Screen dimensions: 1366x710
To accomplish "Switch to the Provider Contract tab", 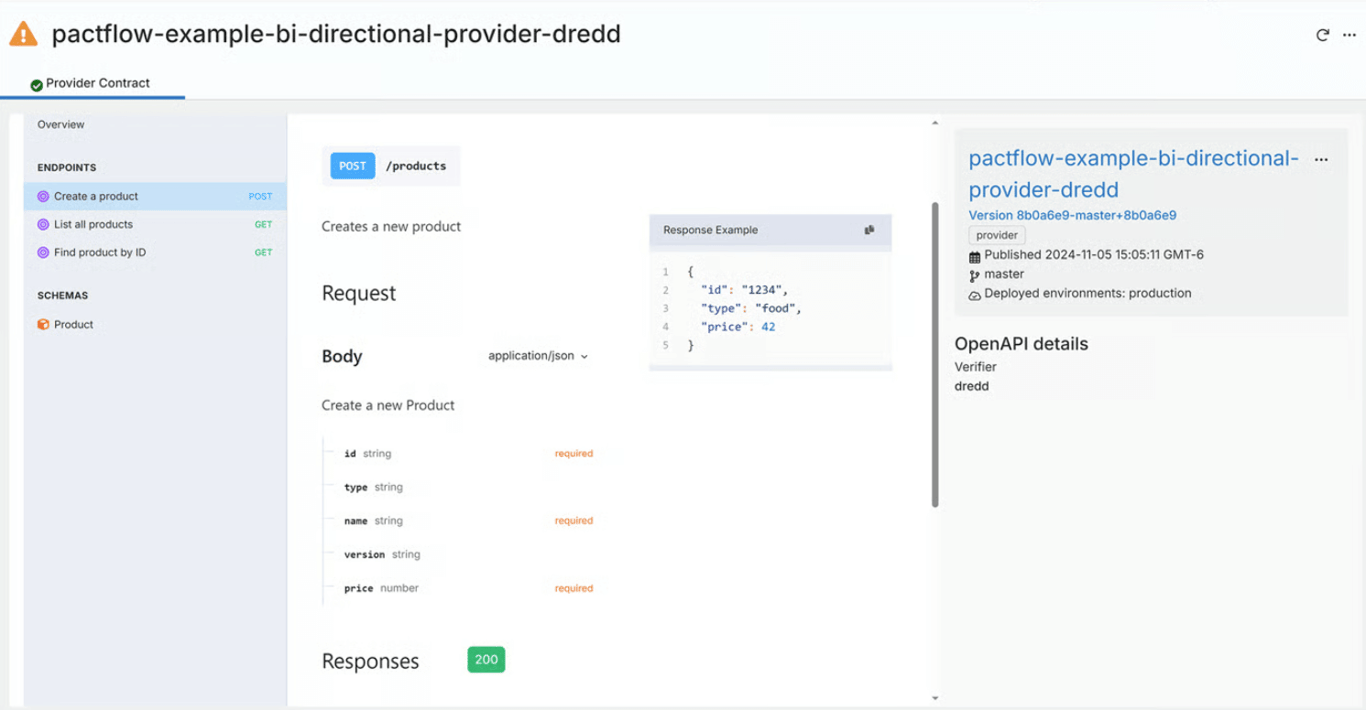I will 91,83.
